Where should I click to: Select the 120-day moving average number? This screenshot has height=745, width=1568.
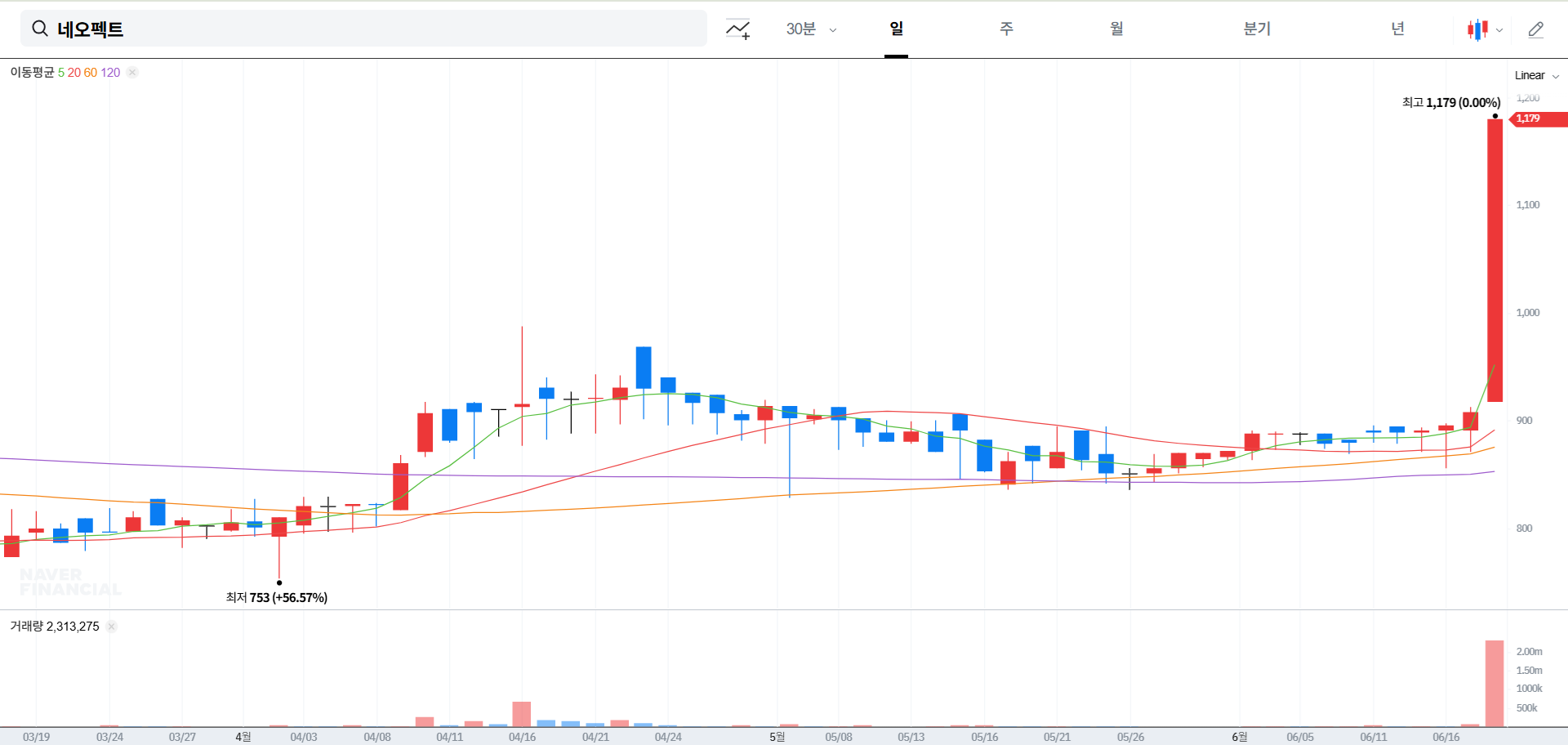110,72
